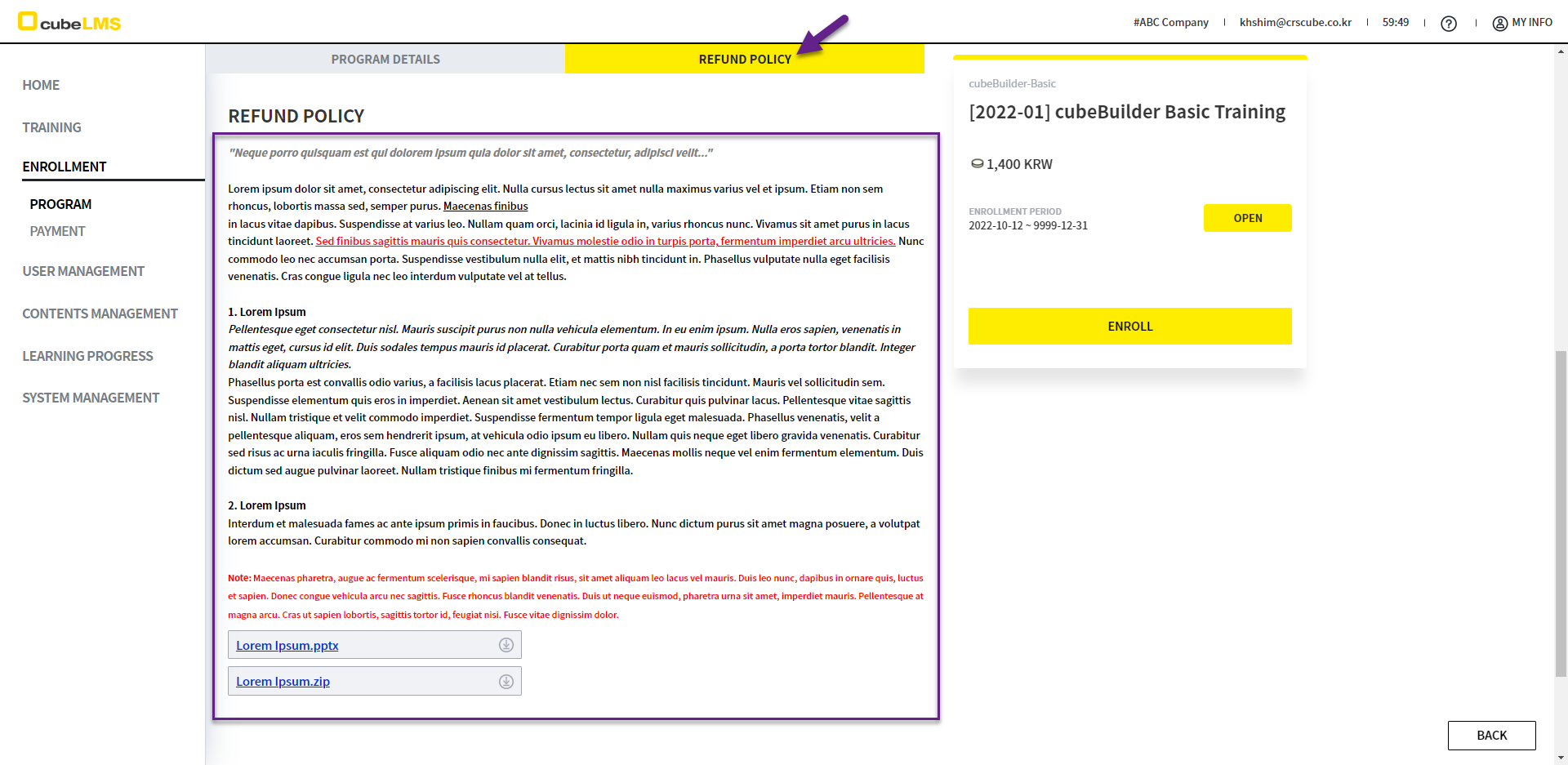
Task: Open the Lorem Ipsum.pptx file link
Action: (287, 646)
